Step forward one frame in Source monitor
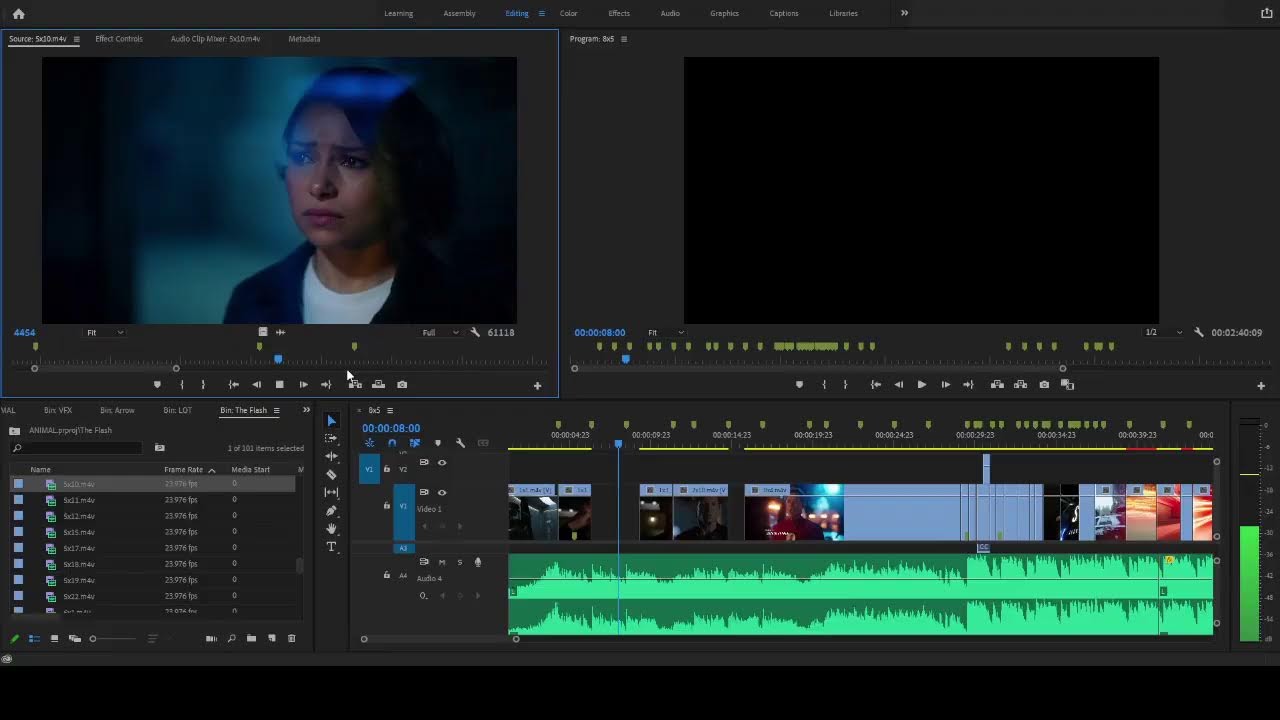1280x720 pixels. [x=303, y=384]
